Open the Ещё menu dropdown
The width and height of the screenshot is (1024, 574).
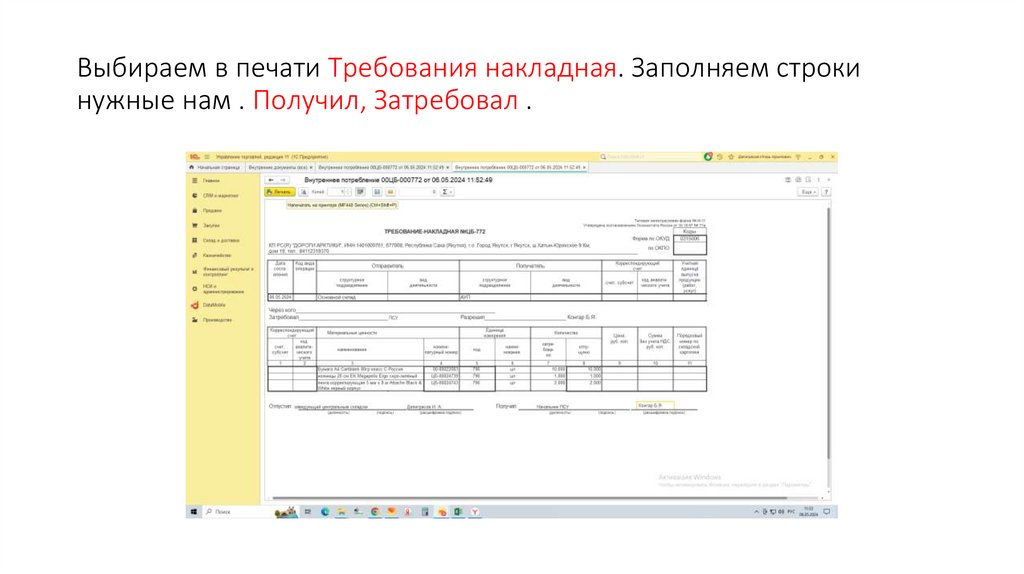click(x=808, y=192)
